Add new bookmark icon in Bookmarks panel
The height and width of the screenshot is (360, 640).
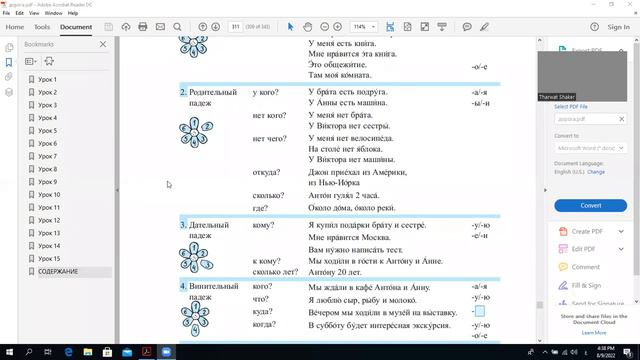pyautogui.click(x=49, y=61)
